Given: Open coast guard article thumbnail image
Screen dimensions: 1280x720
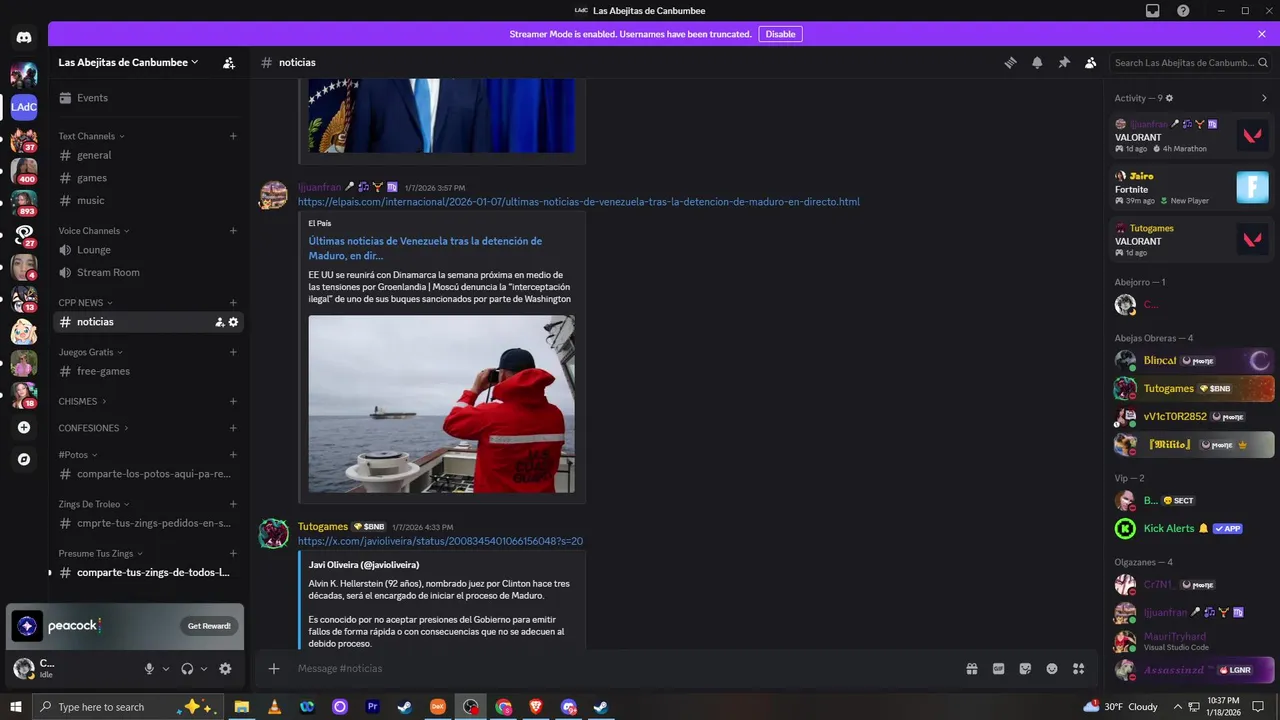Looking at the screenshot, I should click(x=441, y=404).
